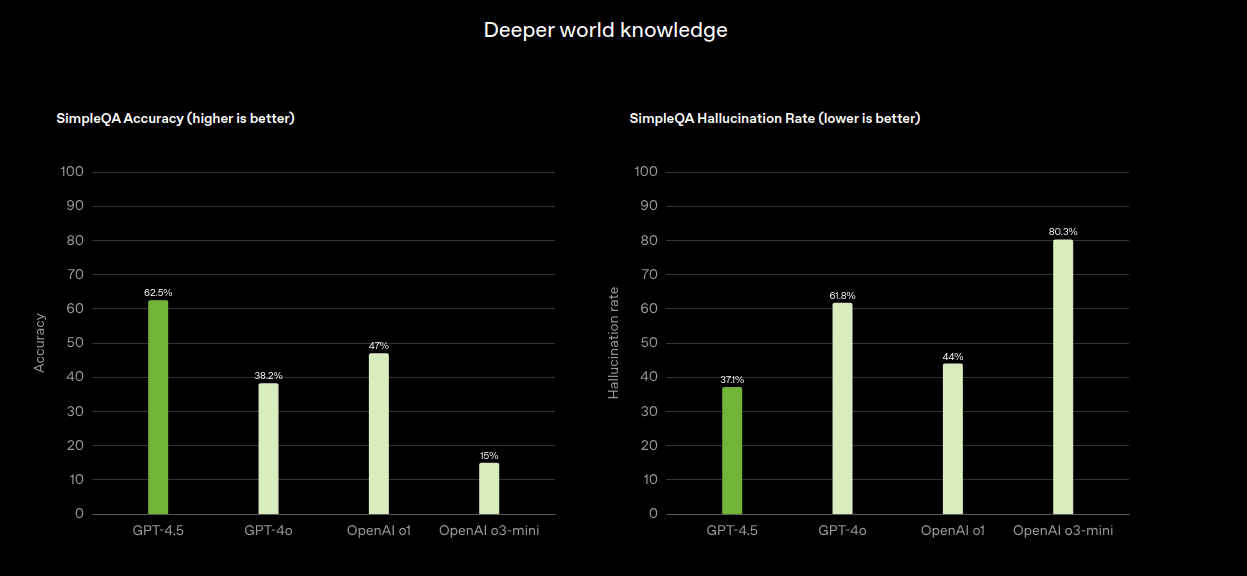Click the 100 tick on accuracy chart axis
Viewport: 1247px width, 576px height.
pos(72,172)
